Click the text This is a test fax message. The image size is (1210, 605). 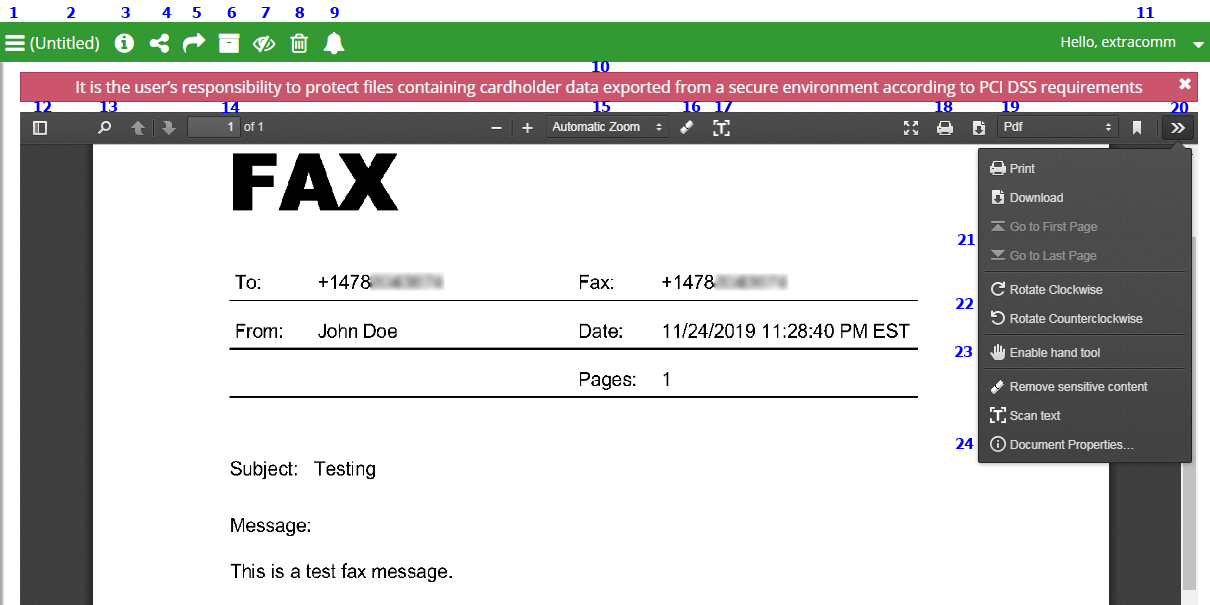click(342, 572)
